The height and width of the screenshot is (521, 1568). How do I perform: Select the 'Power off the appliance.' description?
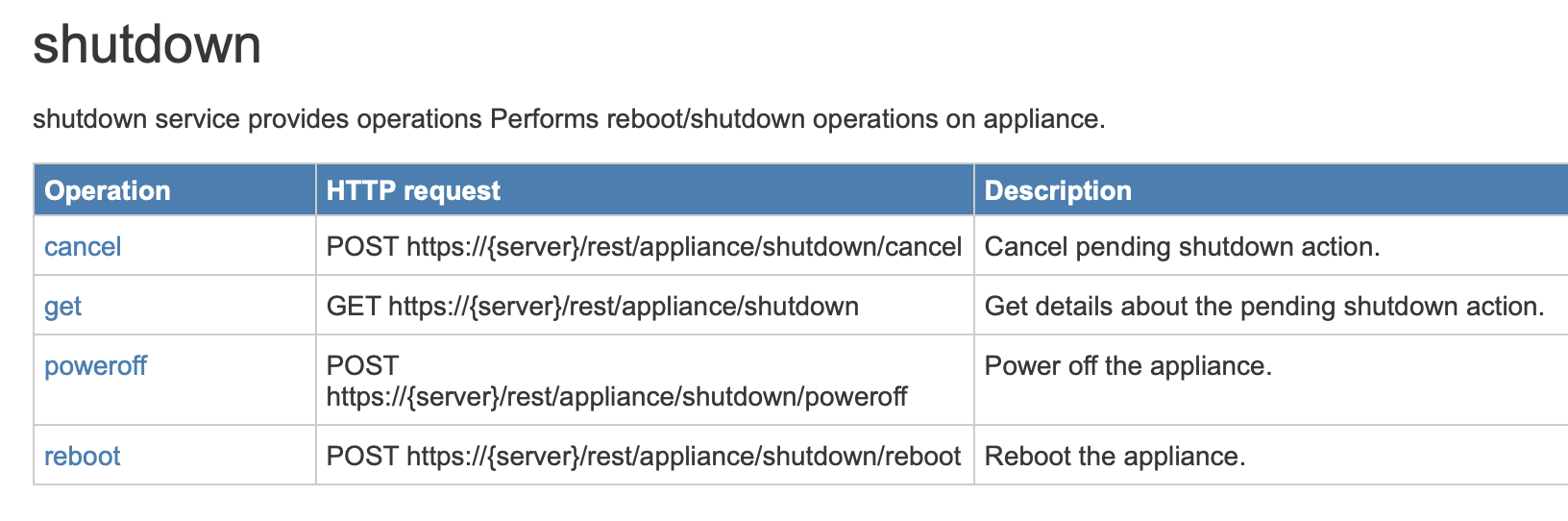(1128, 366)
